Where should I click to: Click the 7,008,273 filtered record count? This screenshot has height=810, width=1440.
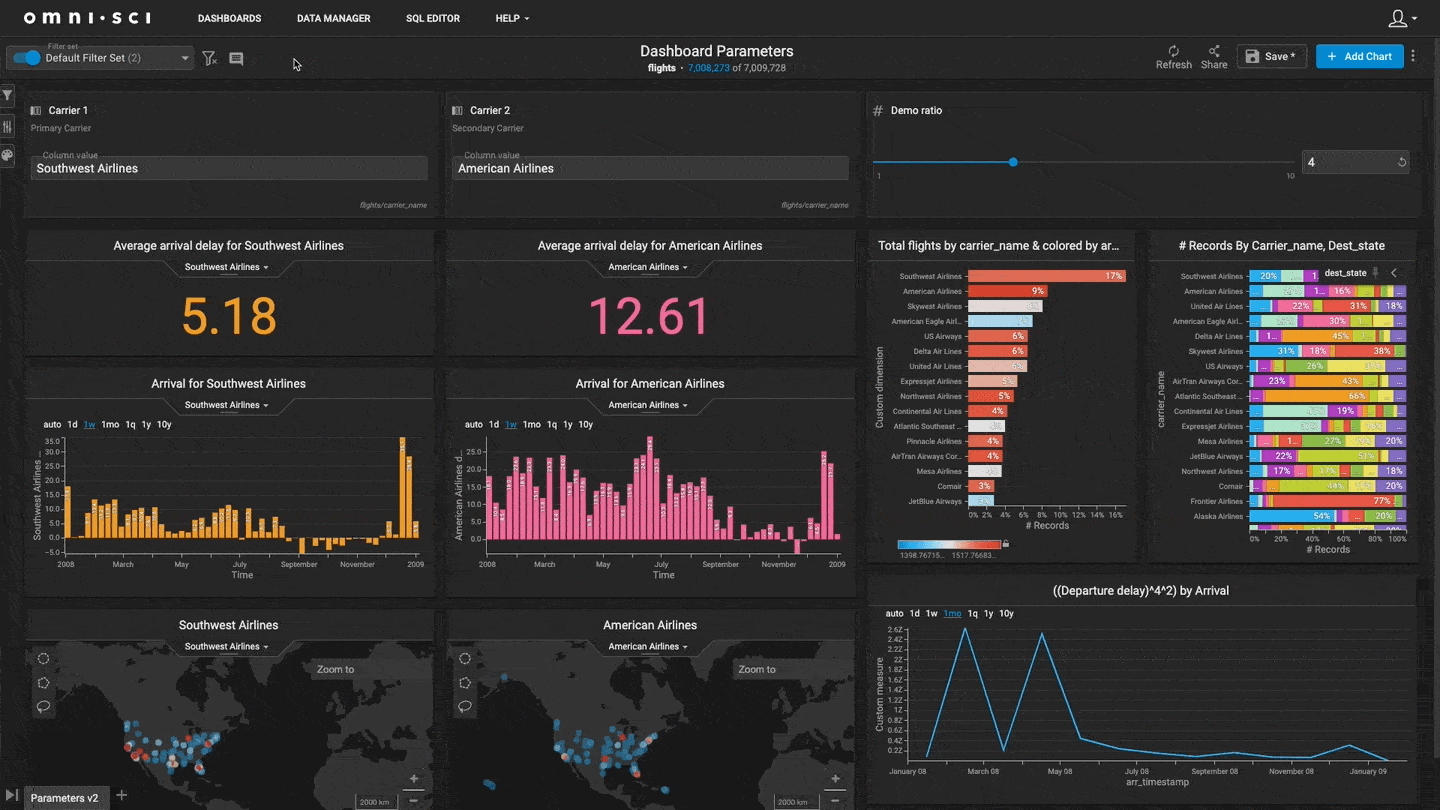[x=708, y=68]
